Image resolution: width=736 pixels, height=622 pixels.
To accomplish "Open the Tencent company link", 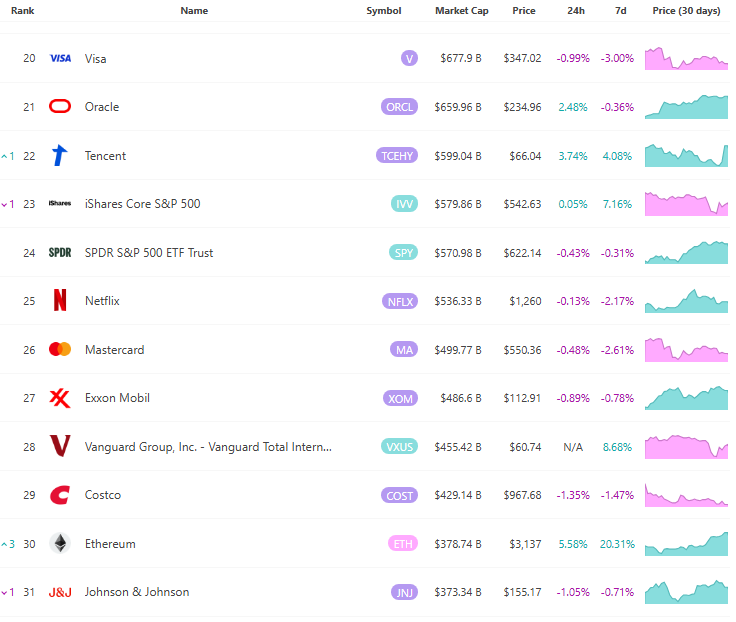I will coord(105,156).
